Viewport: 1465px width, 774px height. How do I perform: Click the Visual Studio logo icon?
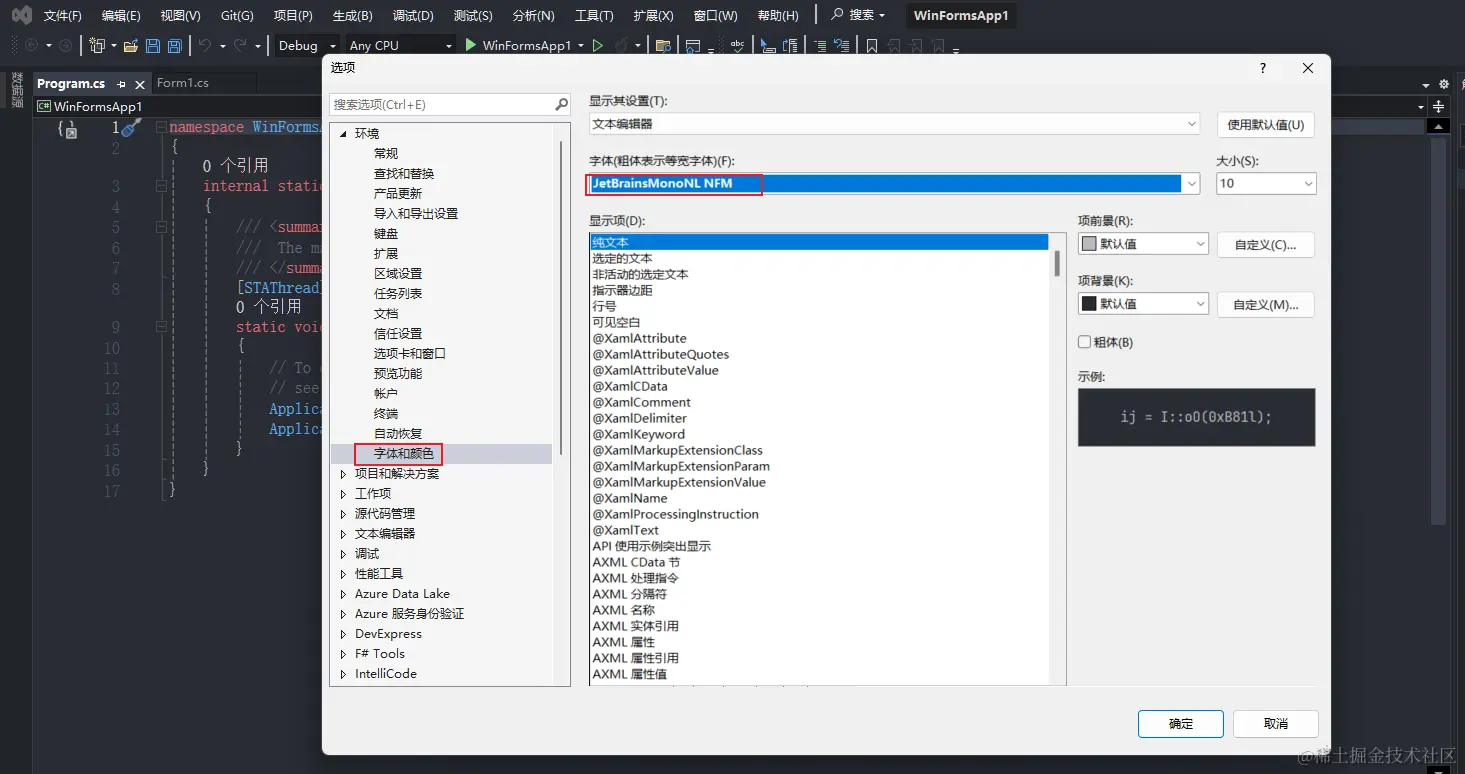tap(21, 15)
